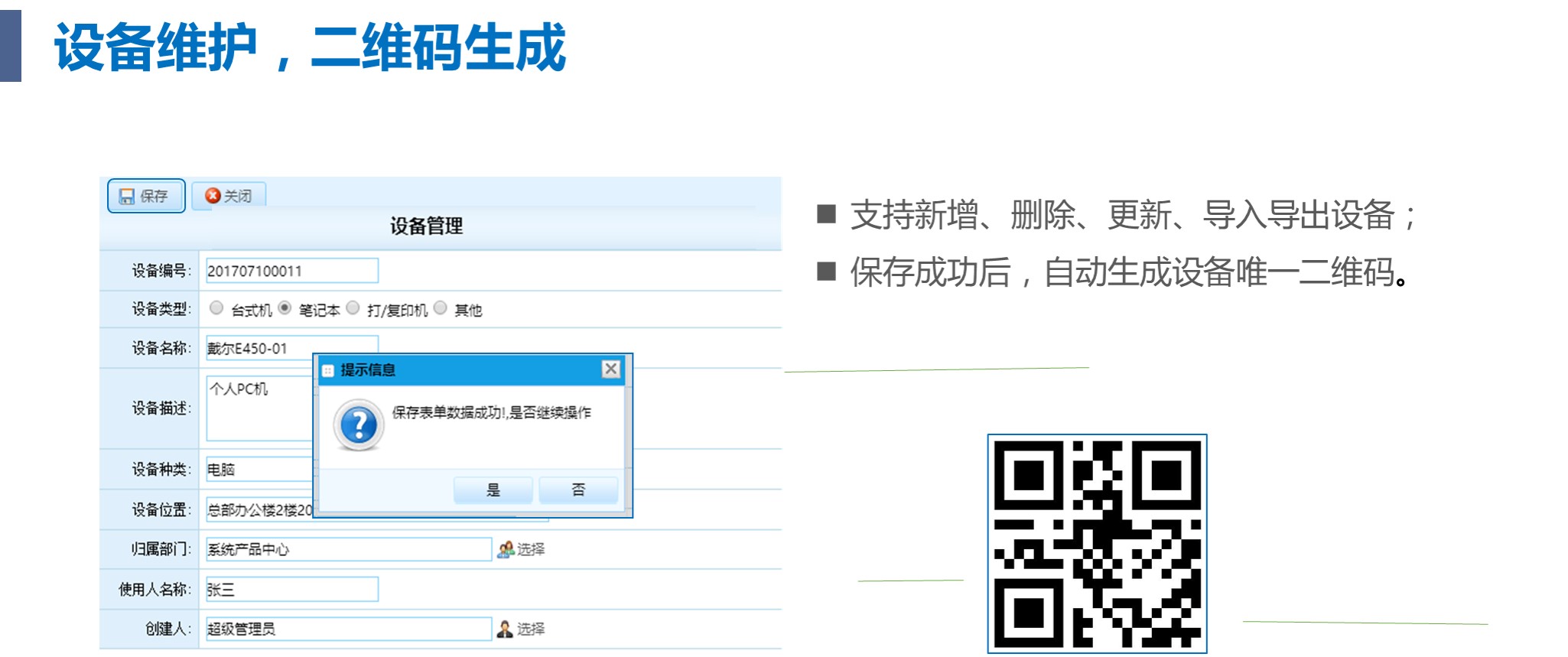Click the 设备编号 input field
1568x657 pixels.
pyautogui.click(x=292, y=271)
